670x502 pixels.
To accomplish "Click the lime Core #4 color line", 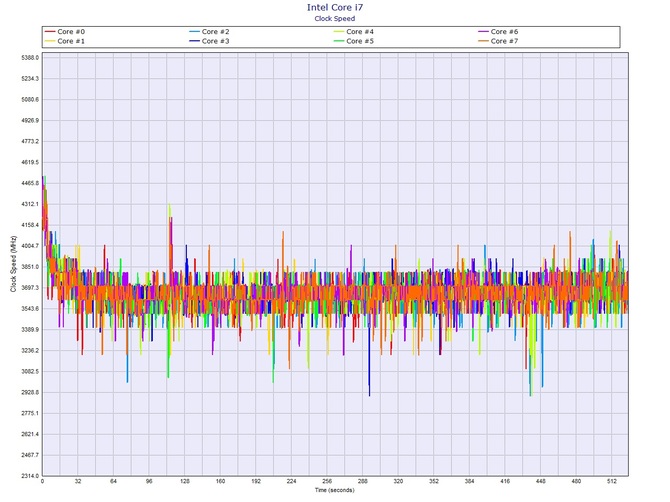I will (339, 32).
